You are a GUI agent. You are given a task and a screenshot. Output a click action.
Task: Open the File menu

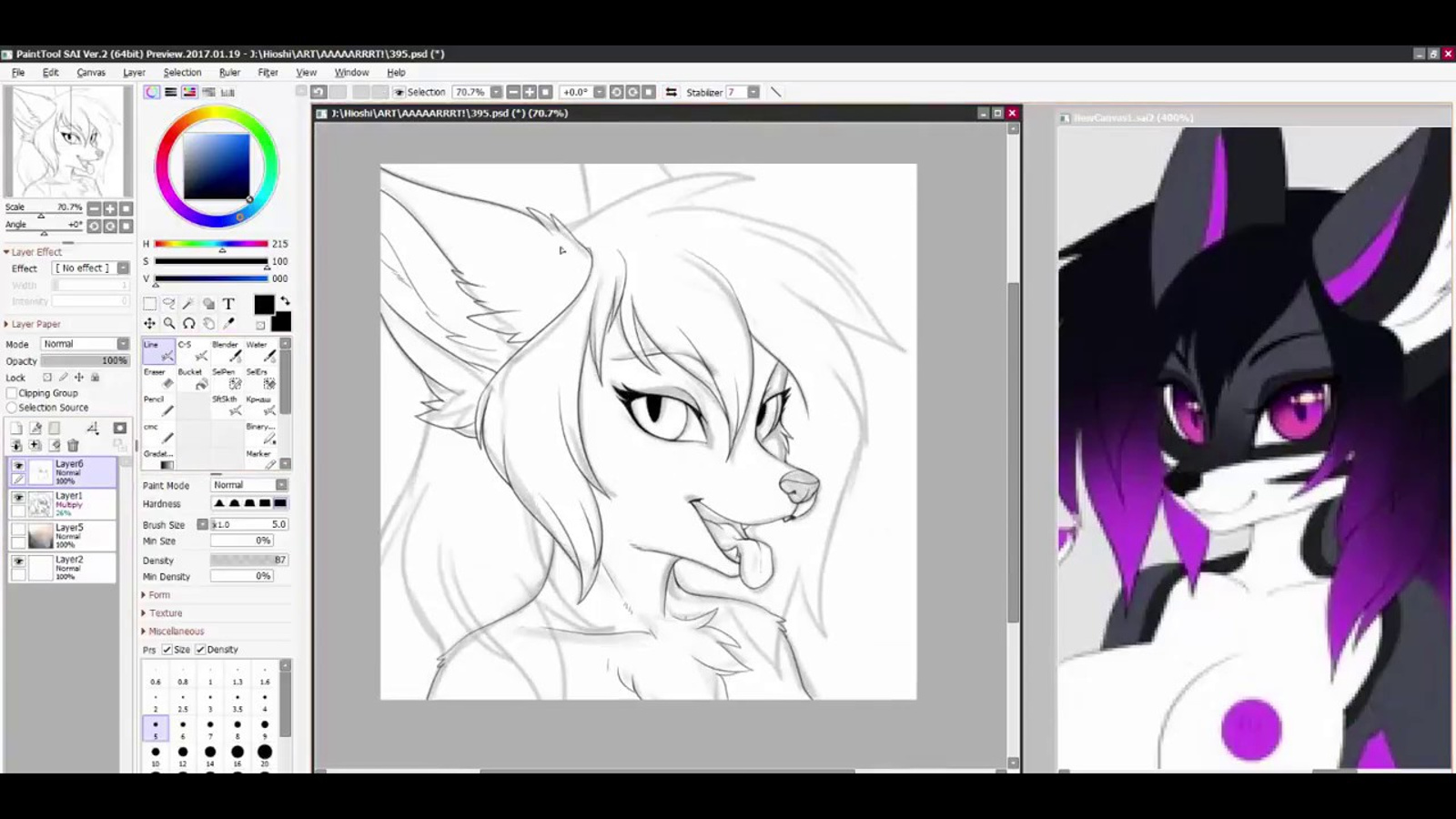pos(18,72)
